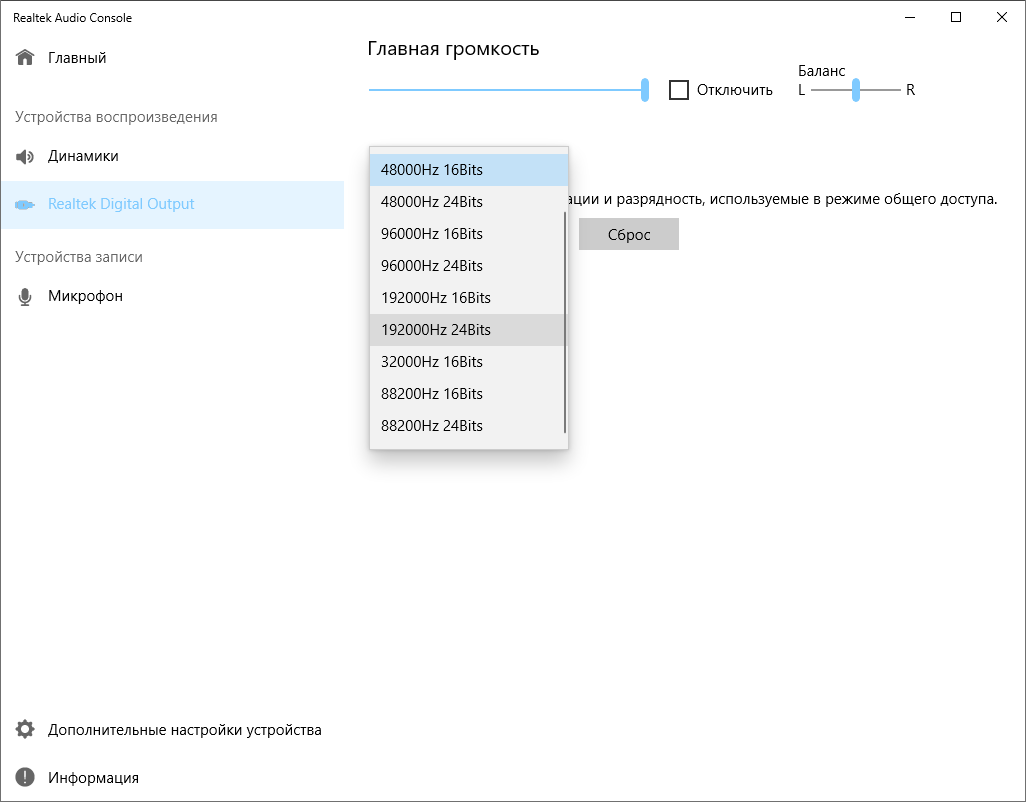This screenshot has width=1026, height=802.
Task: Click the Баланс L/R slider thumb
Action: [856, 90]
